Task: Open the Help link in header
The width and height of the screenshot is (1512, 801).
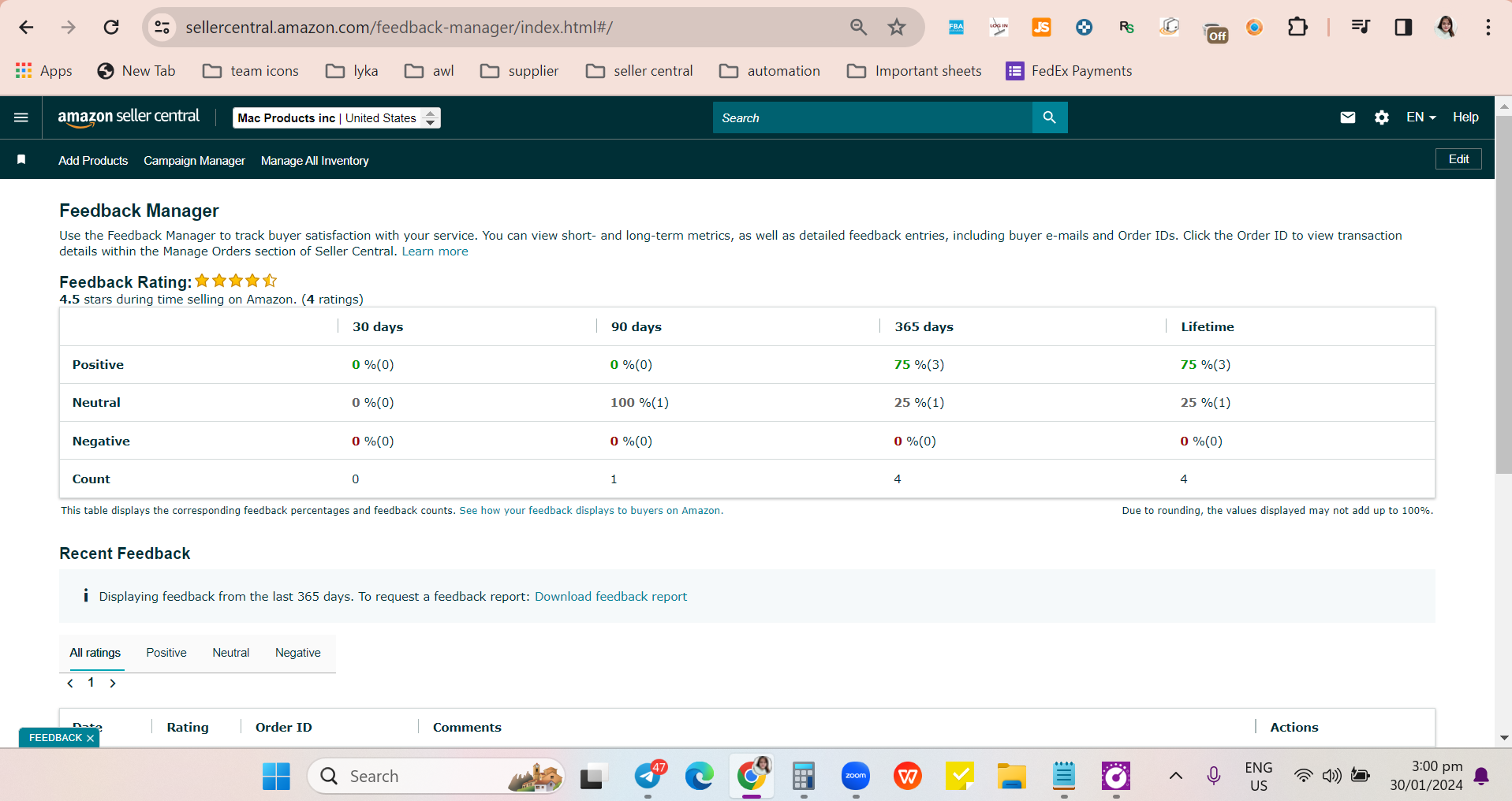Action: 1465,117
